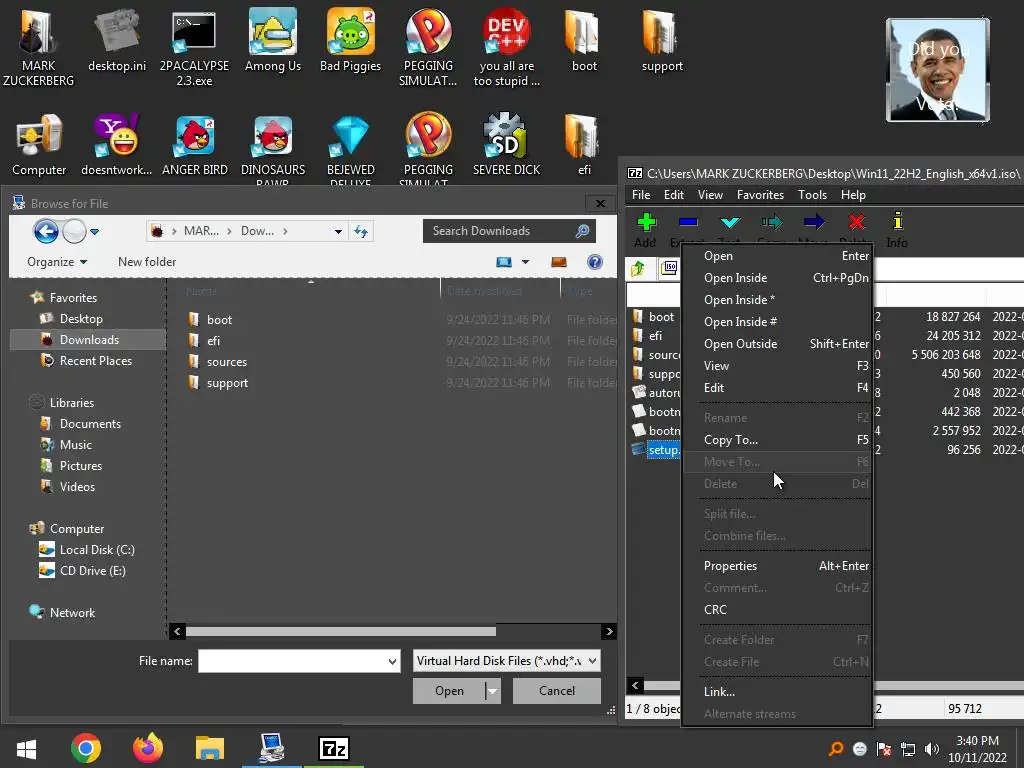The height and width of the screenshot is (768, 1024).
Task: Click the Open button's split dropdown arrow
Action: pyautogui.click(x=493, y=691)
